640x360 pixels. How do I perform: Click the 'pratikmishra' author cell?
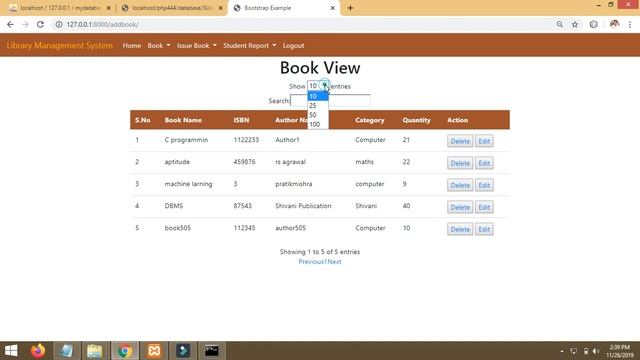(293, 184)
